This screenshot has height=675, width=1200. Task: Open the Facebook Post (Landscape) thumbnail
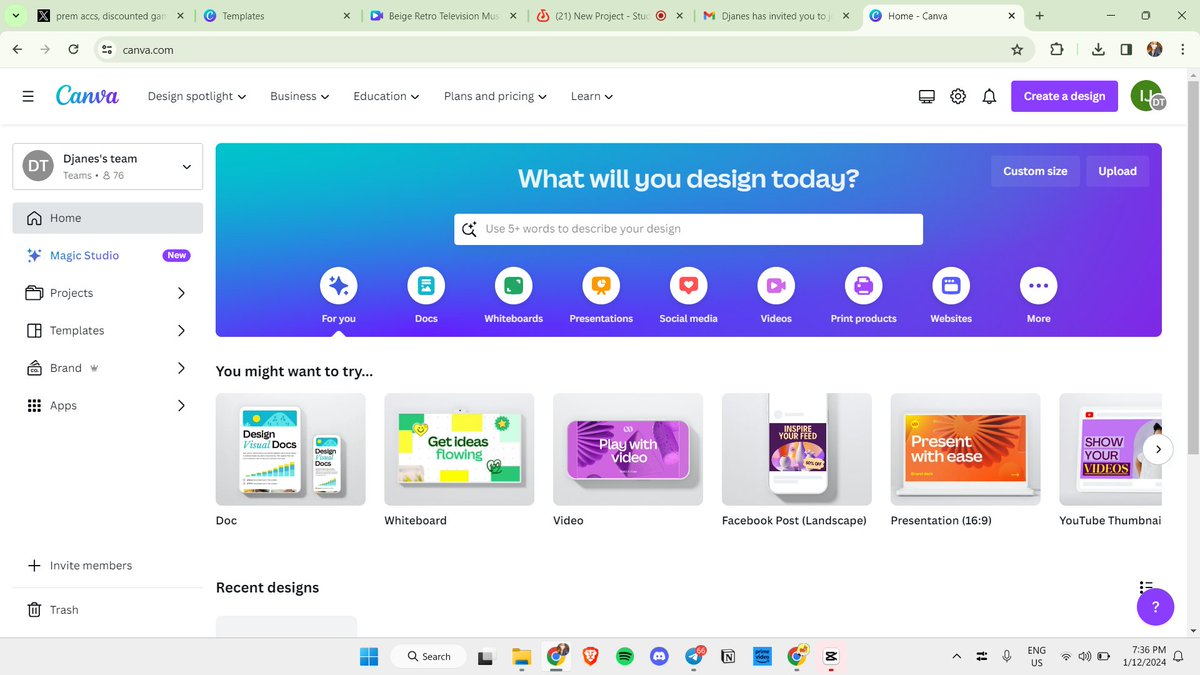point(797,449)
